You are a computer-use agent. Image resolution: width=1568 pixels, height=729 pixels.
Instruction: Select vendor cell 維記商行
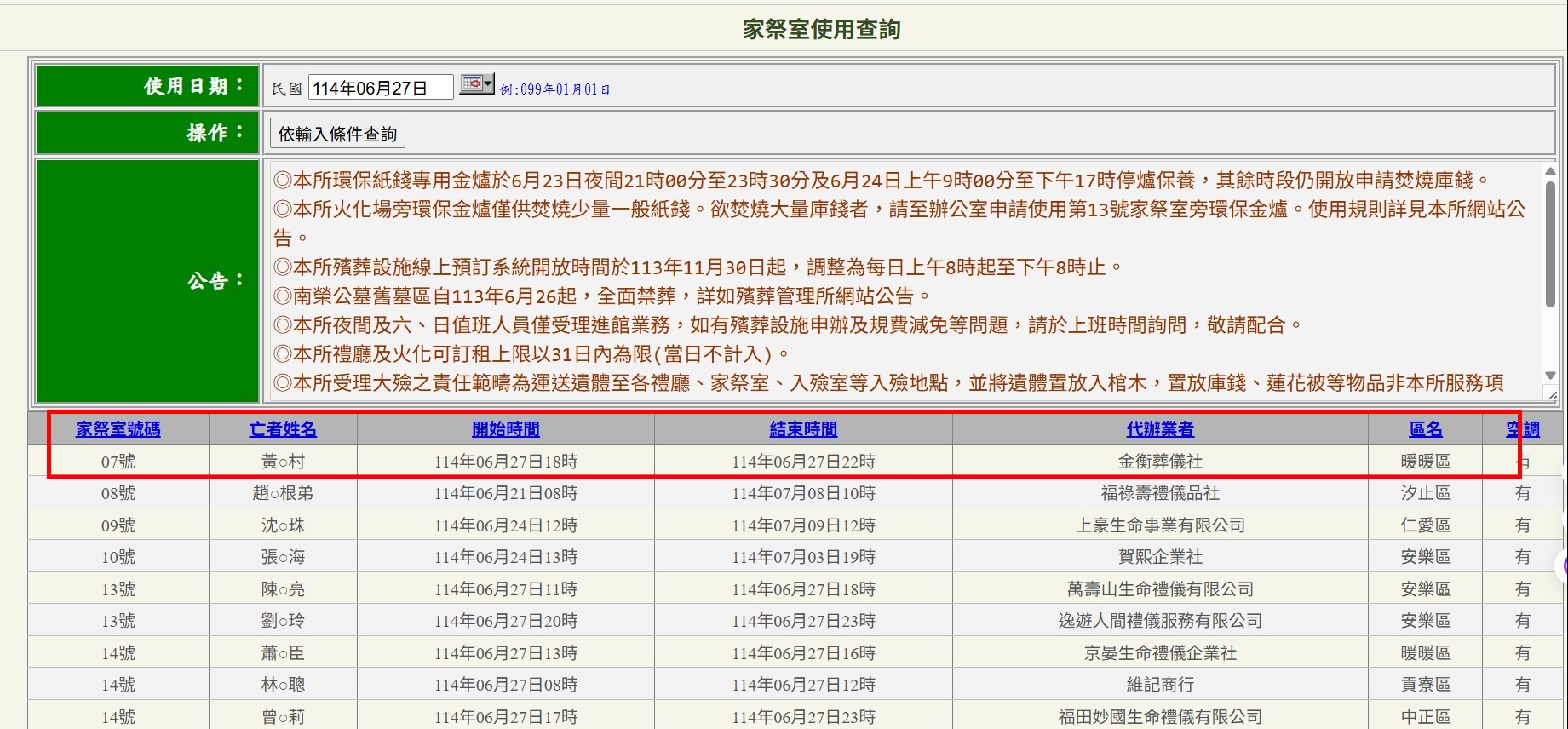coord(1160,685)
